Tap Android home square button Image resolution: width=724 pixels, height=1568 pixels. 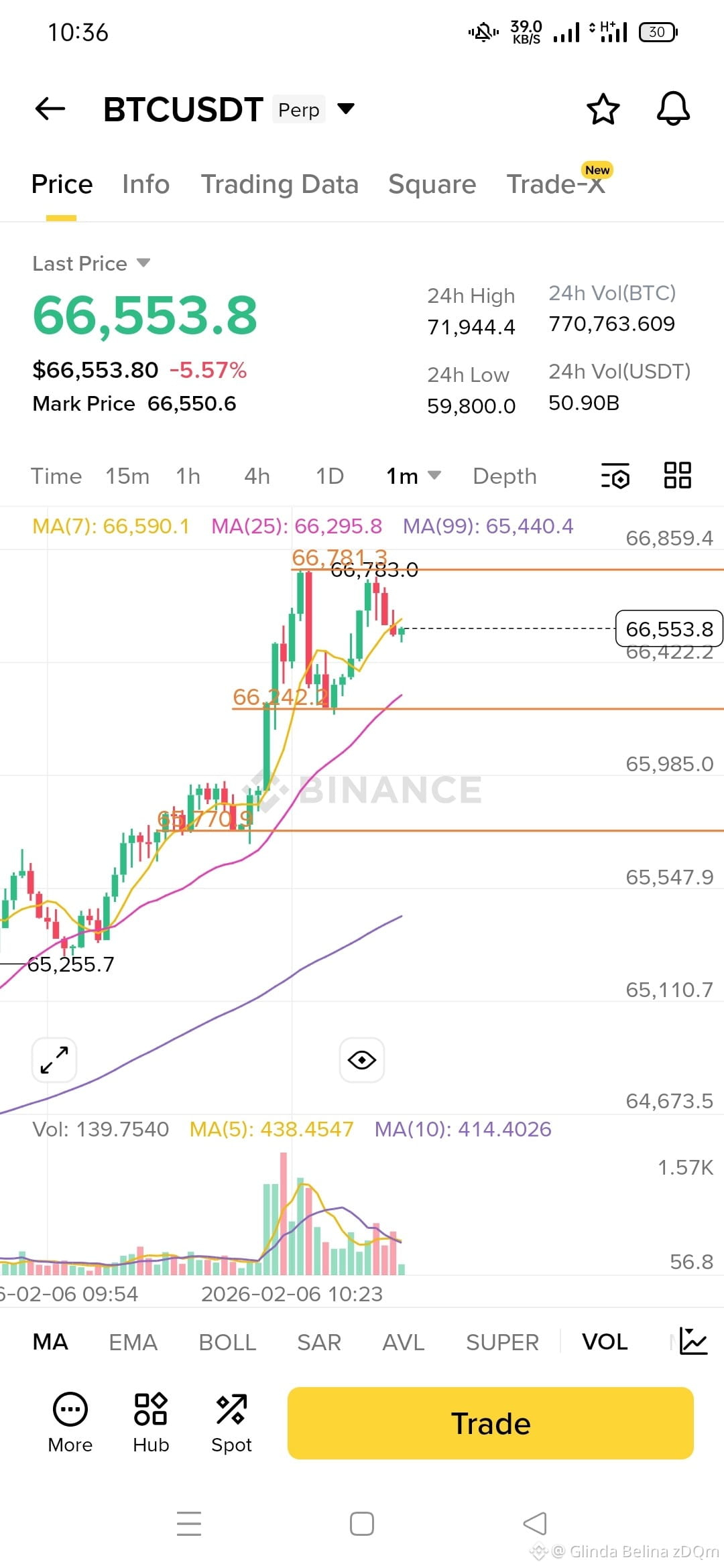pyautogui.click(x=362, y=1523)
